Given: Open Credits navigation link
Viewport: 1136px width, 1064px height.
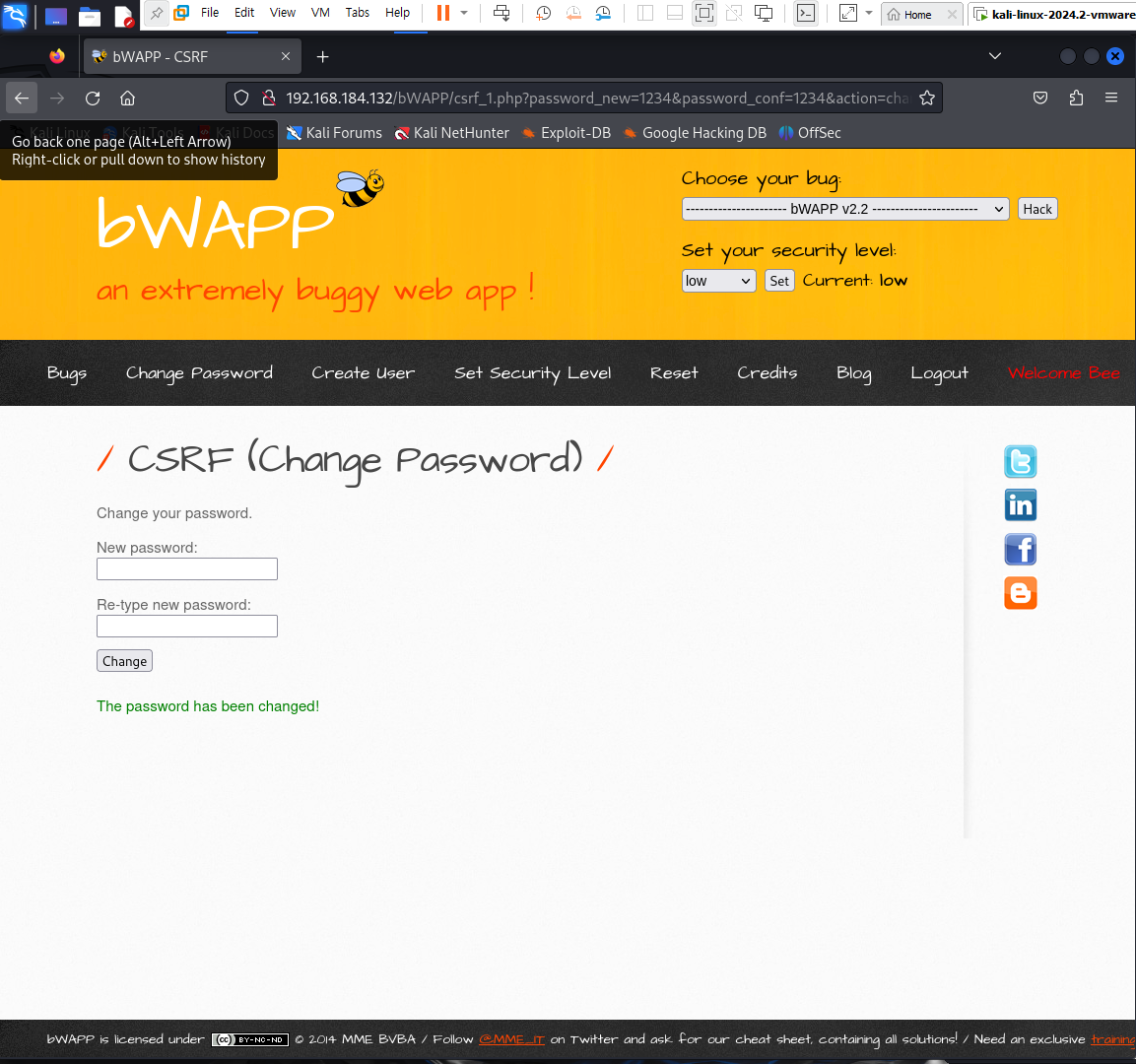Looking at the screenshot, I should click(768, 373).
